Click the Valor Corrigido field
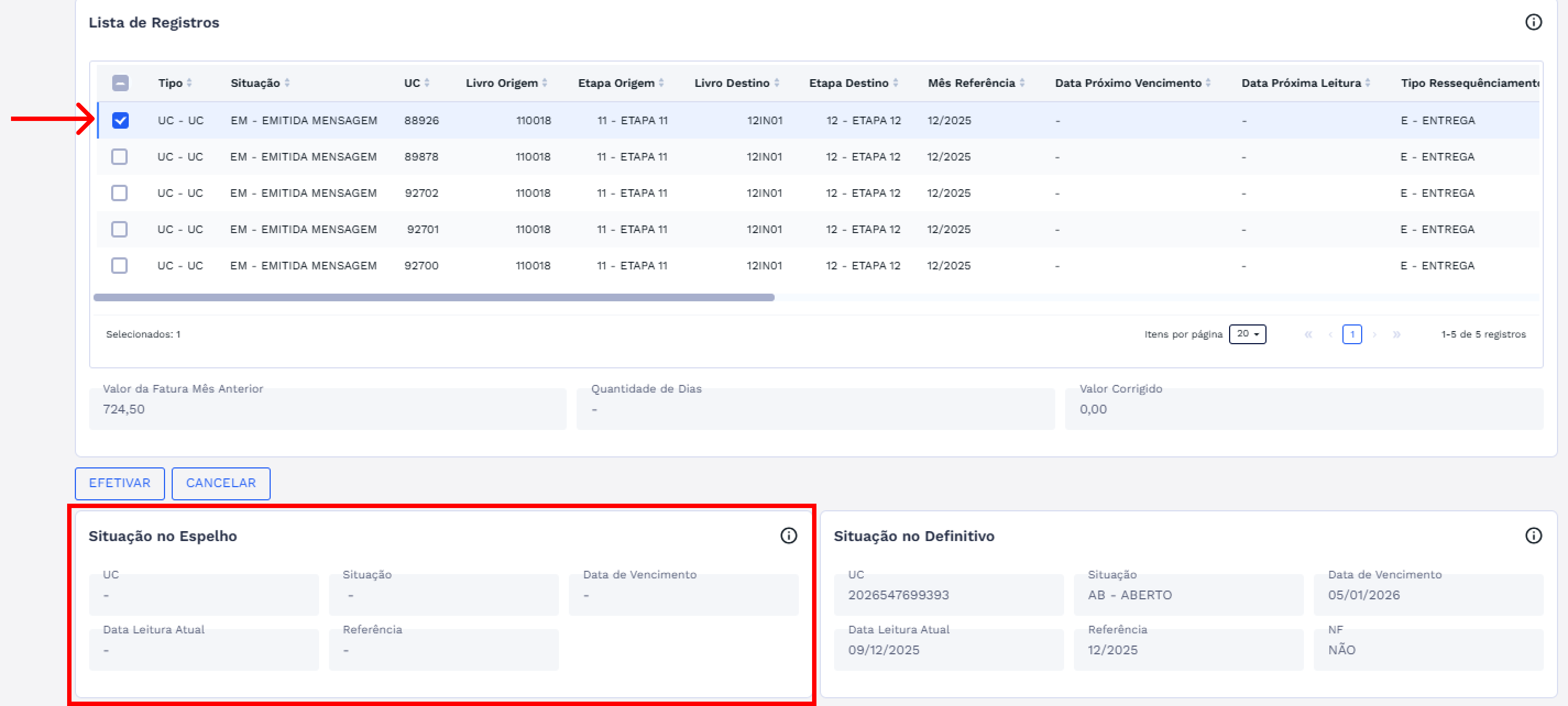 pos(1304,409)
